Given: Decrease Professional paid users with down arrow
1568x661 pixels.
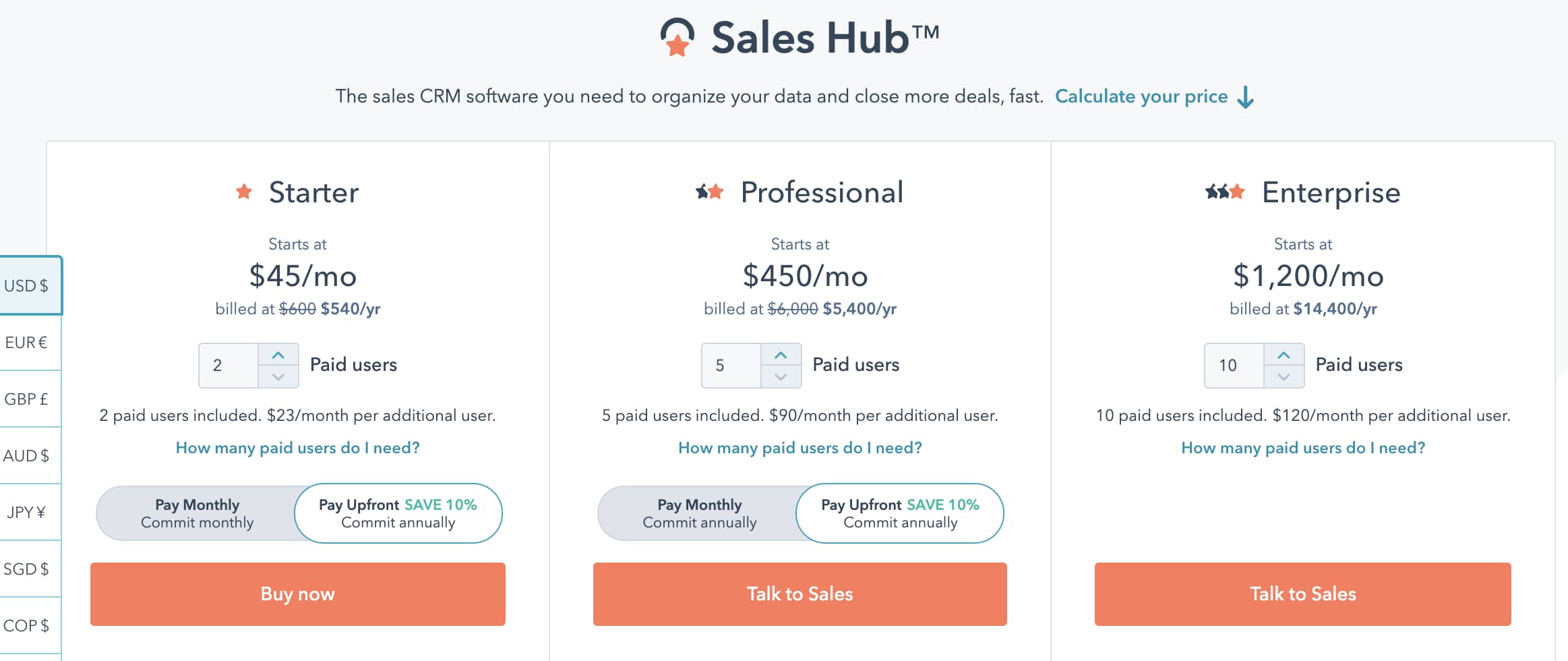Looking at the screenshot, I should (x=781, y=376).
